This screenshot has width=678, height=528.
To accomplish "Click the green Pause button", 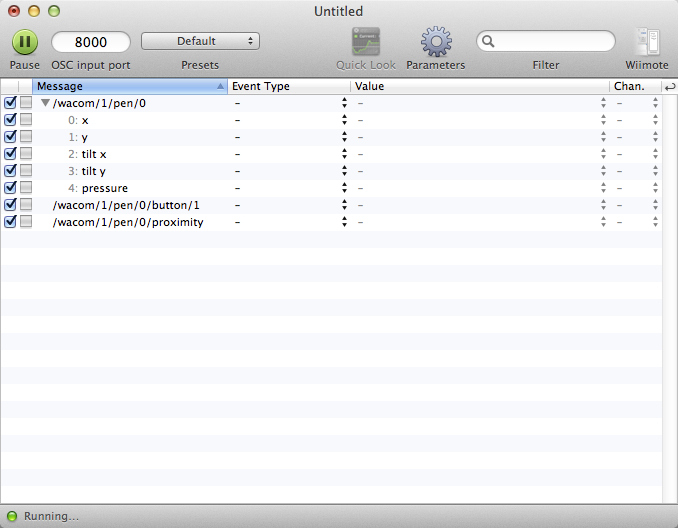I will pyautogui.click(x=25, y=42).
